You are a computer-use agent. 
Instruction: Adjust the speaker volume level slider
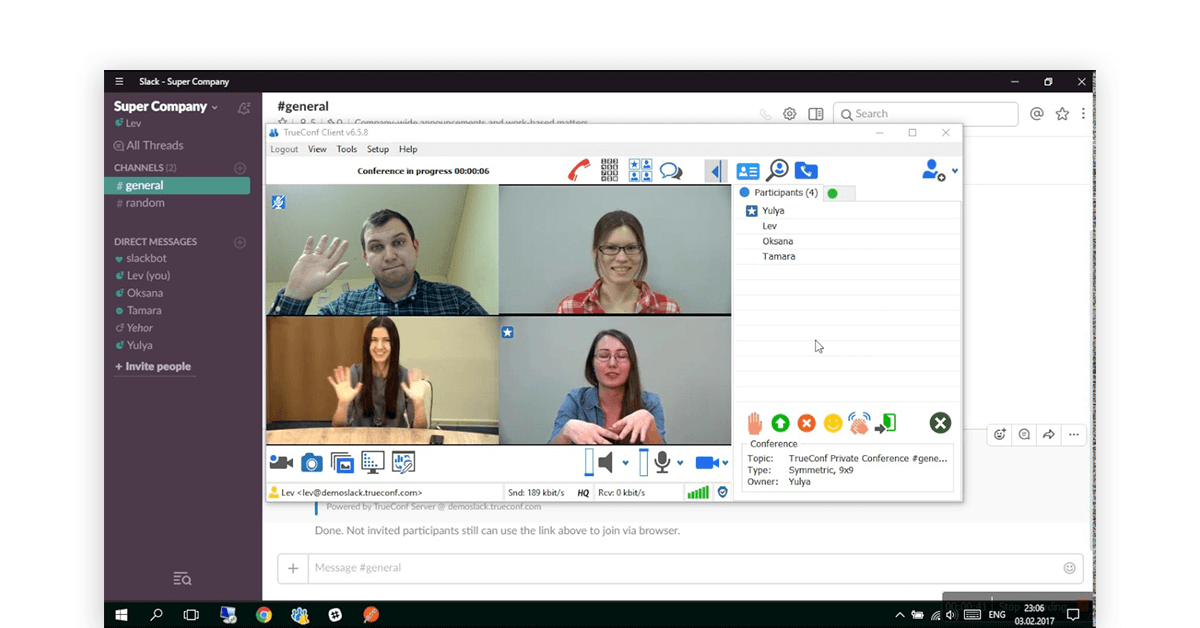(x=589, y=462)
